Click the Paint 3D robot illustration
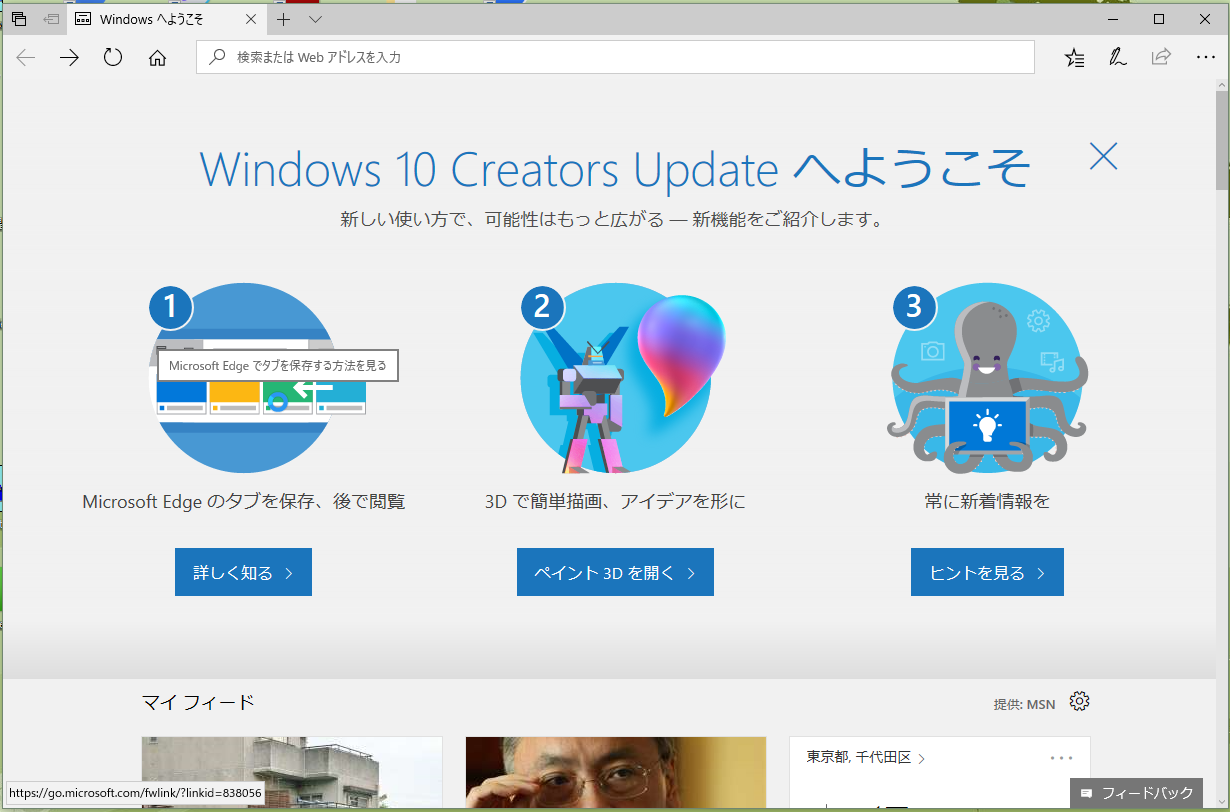Screen dimensions: 1230x812 pyautogui.click(x=620, y=378)
